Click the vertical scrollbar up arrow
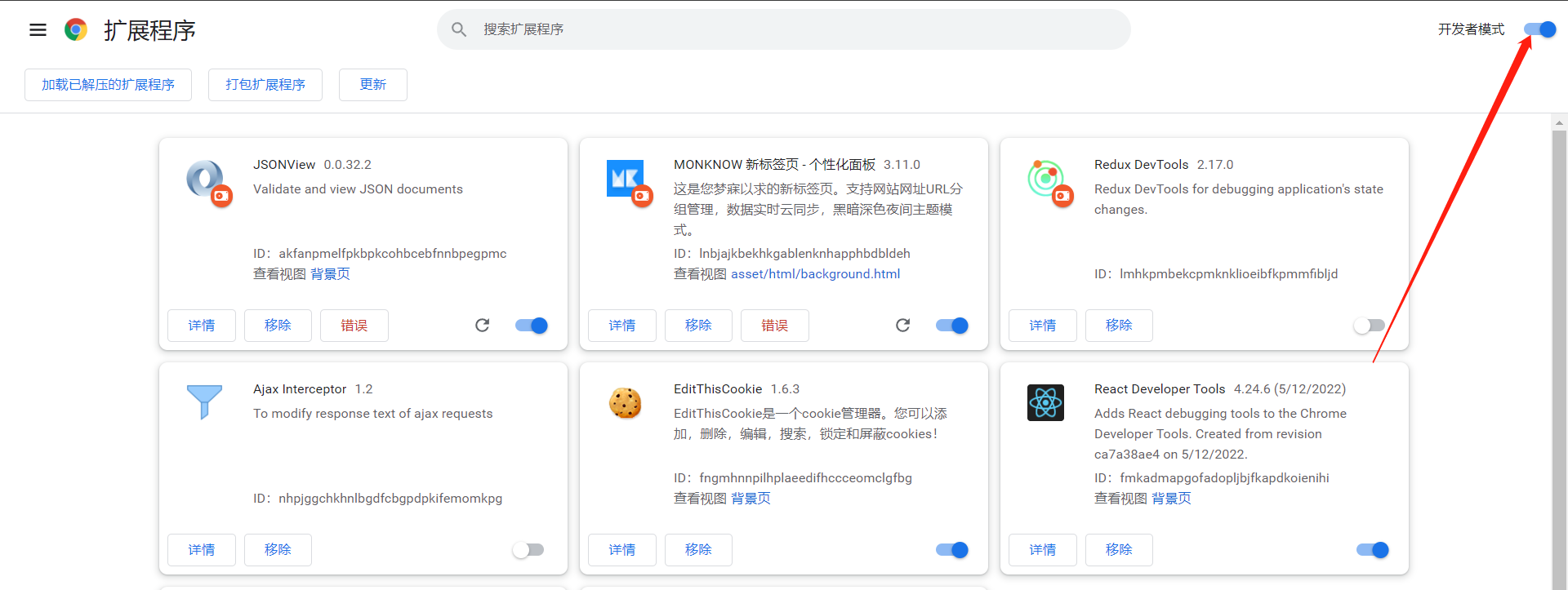Screen dimensions: 1568x590 (x=1560, y=123)
